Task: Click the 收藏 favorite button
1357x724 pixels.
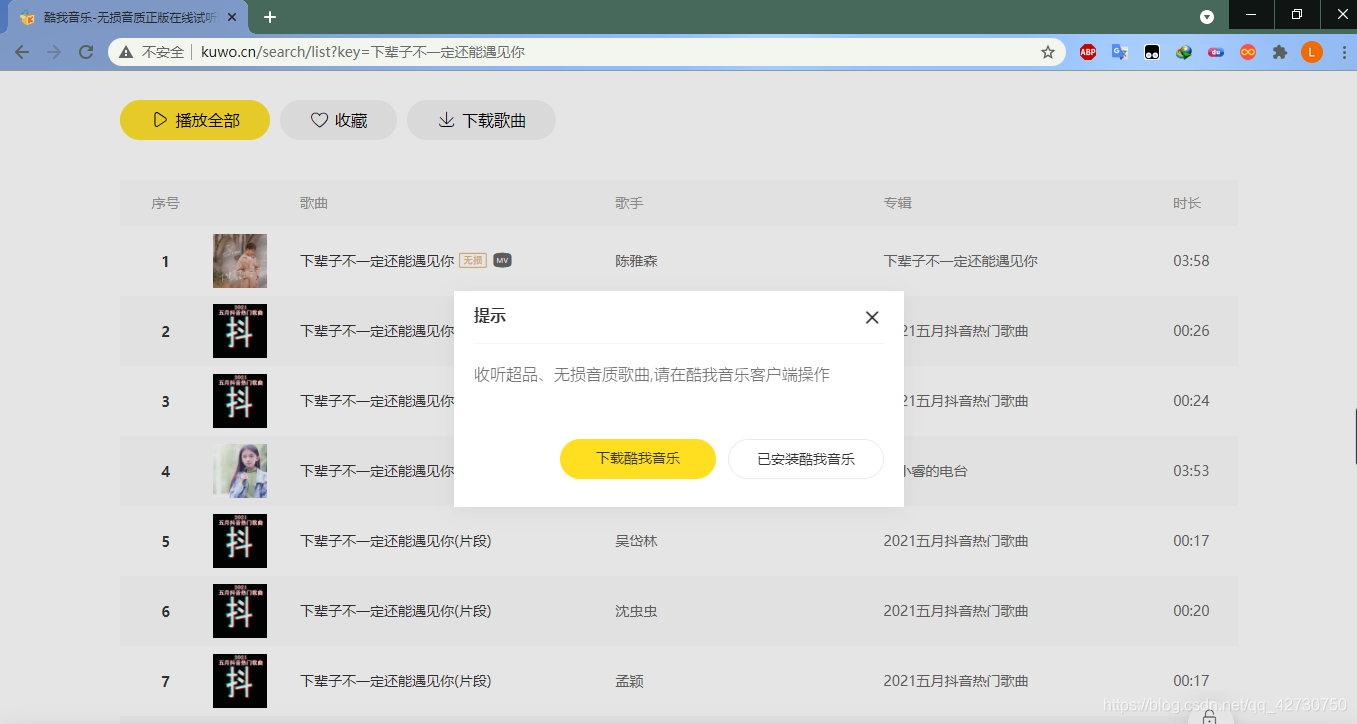Action: coord(338,120)
